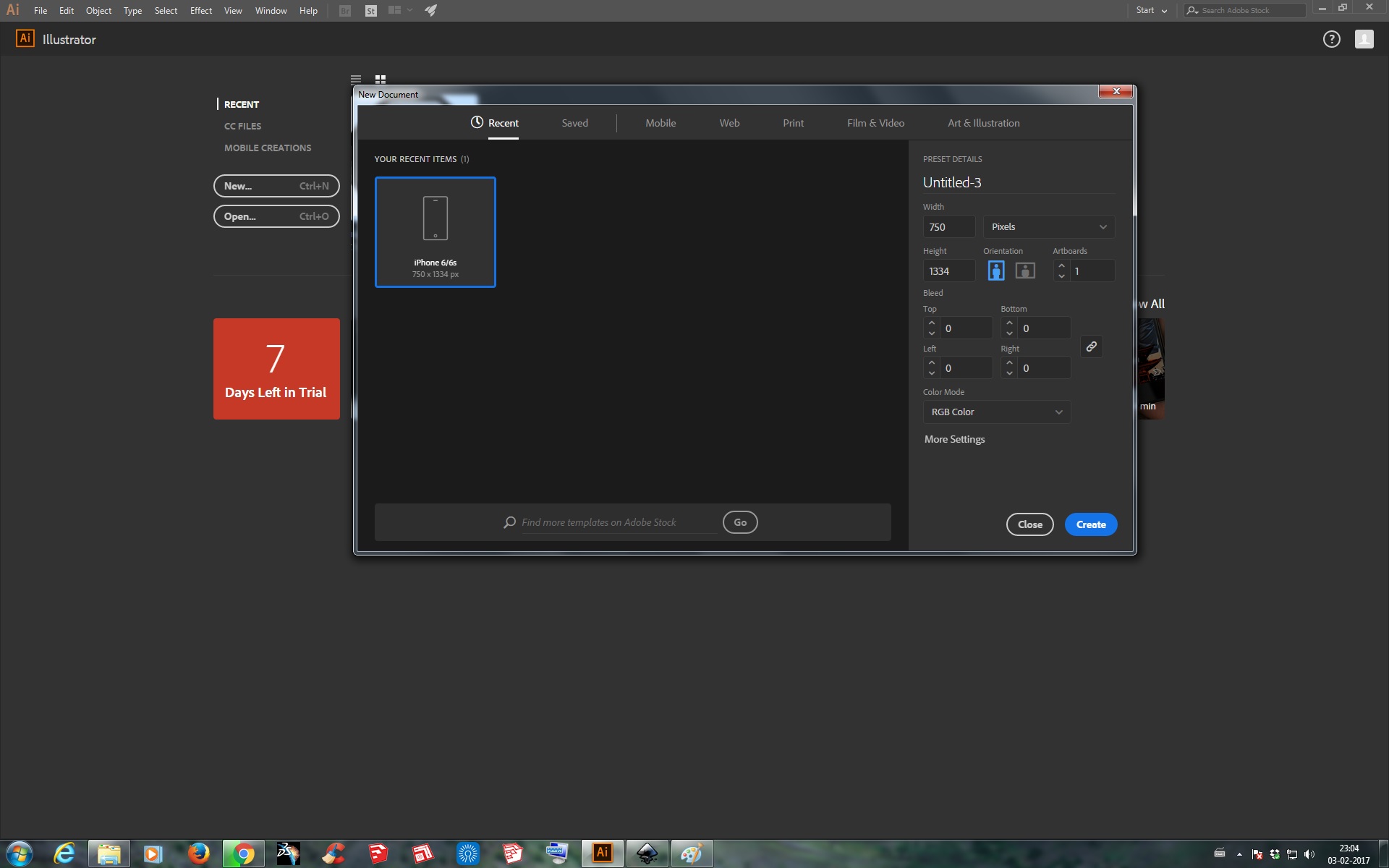Image resolution: width=1389 pixels, height=868 pixels.
Task: Switch to the Web presets tab
Action: point(729,123)
